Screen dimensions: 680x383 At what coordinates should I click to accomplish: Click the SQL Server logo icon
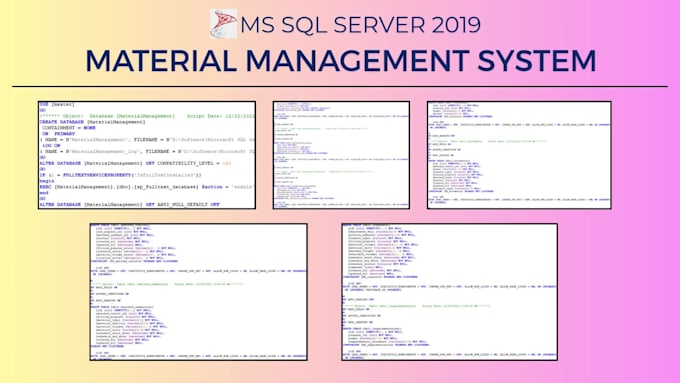[x=224, y=23]
